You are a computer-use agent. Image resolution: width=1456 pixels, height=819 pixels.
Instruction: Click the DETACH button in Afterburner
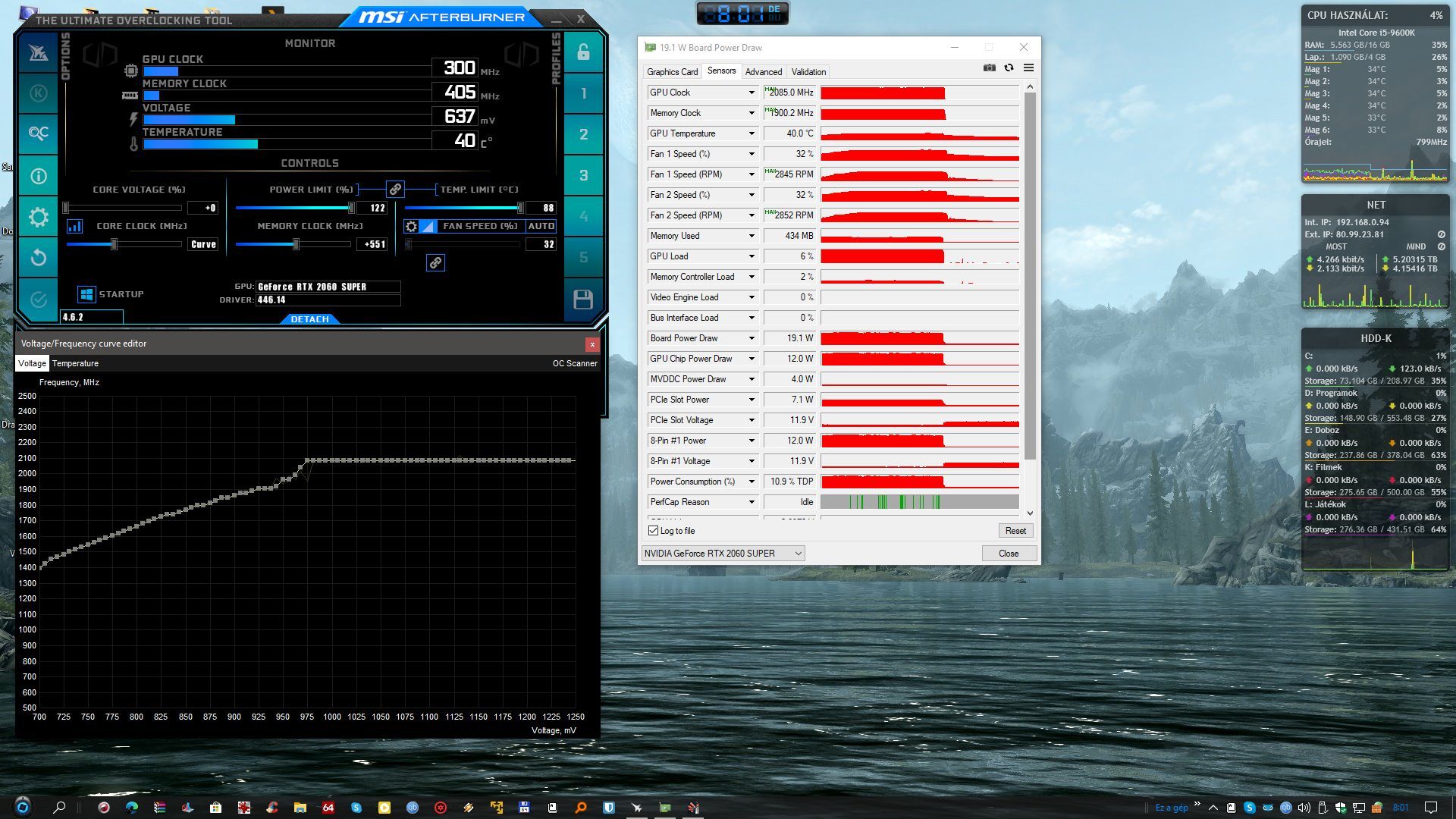309,319
